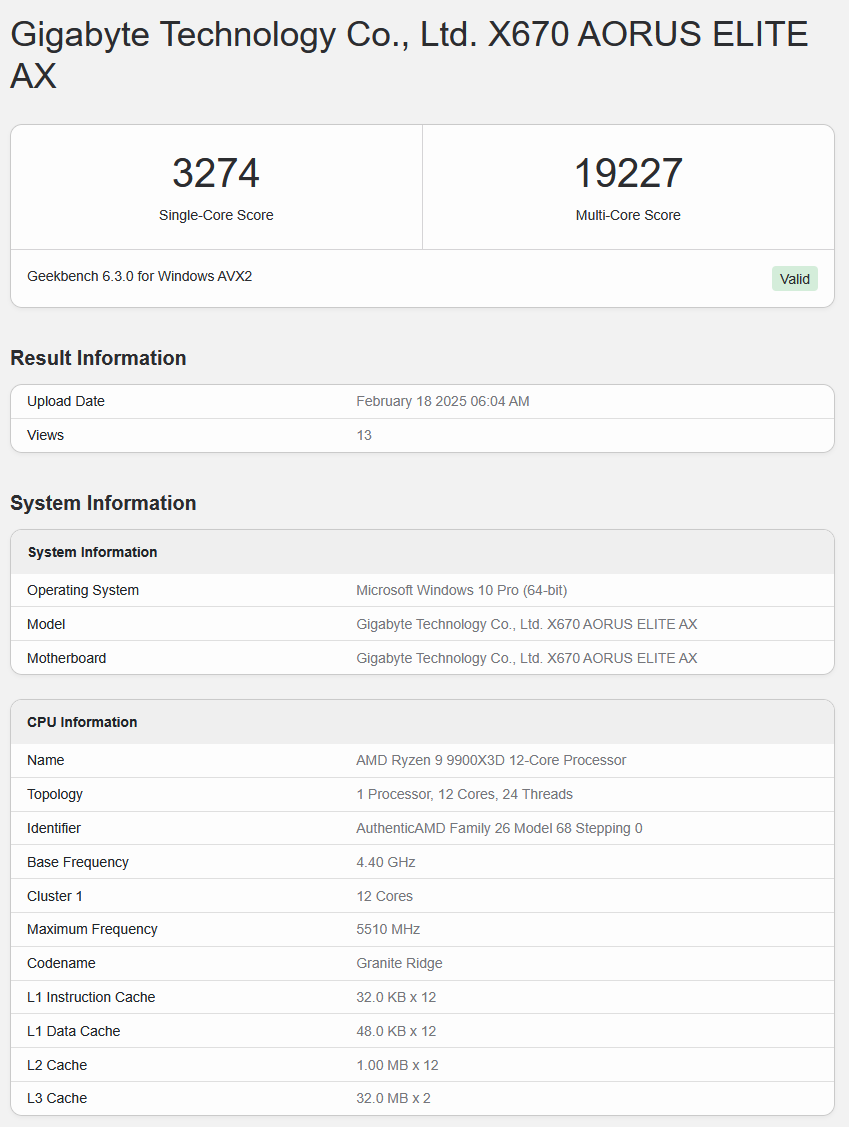Click the 19227 multi-core score number
849x1127 pixels.
pos(628,173)
